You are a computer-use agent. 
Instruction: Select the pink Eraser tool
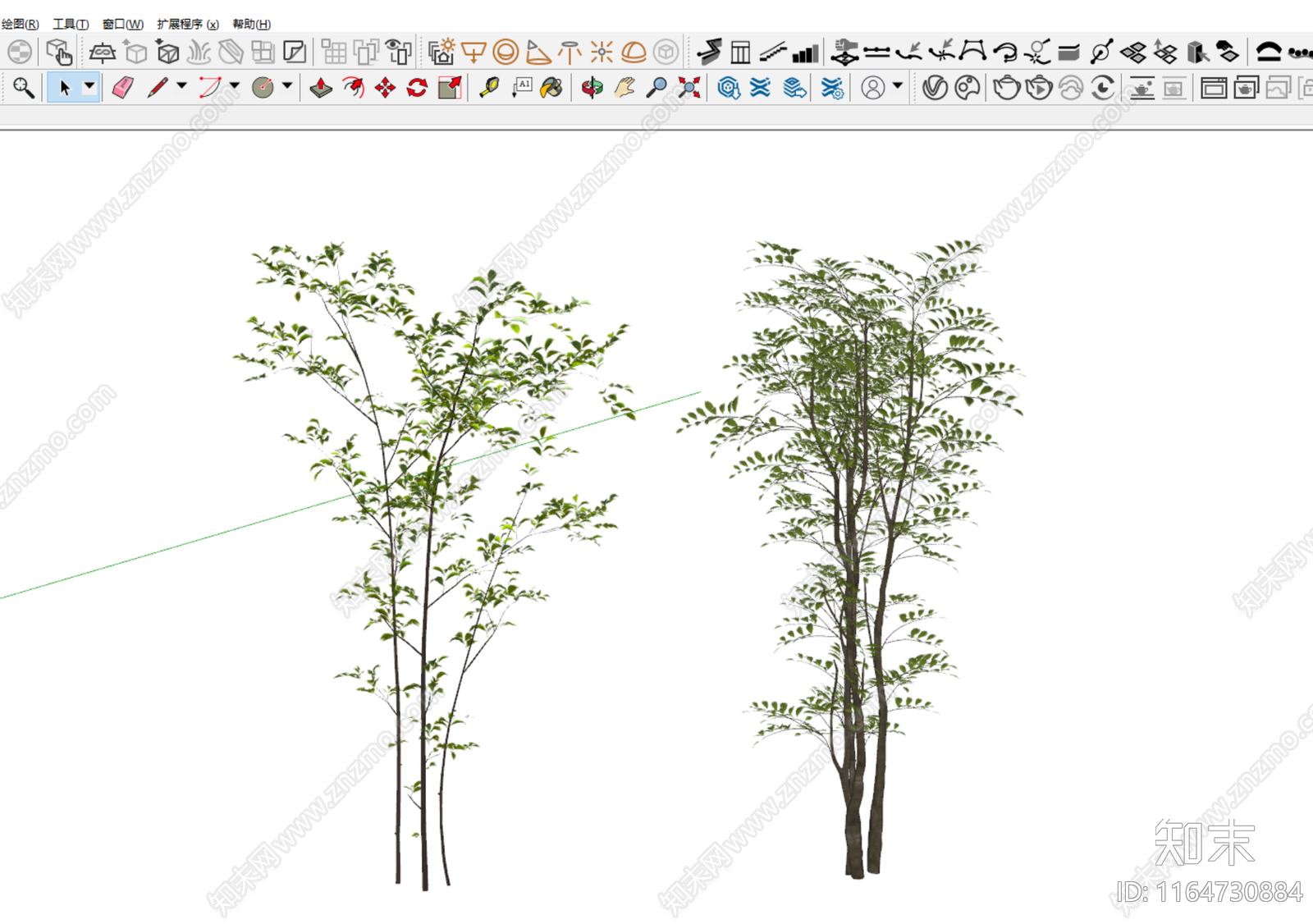pyautogui.click(x=123, y=88)
